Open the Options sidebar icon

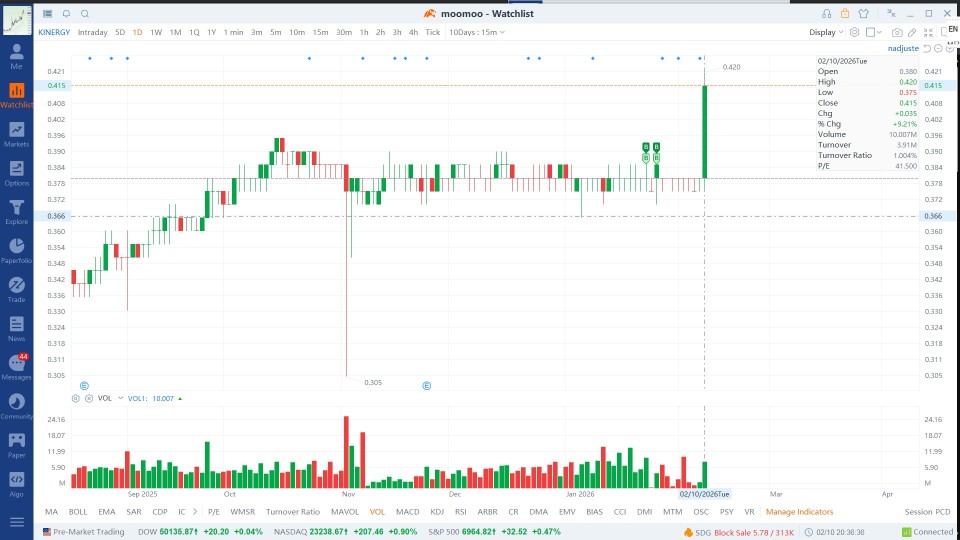click(x=17, y=173)
